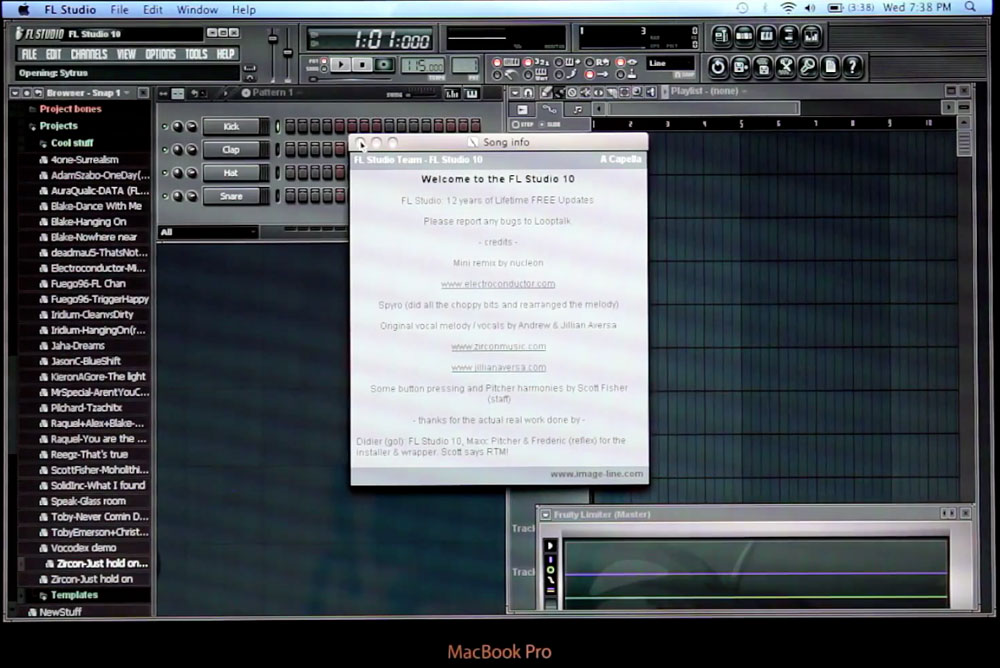
Task: Adjust the swing slider in step sequencer
Action: [x=423, y=93]
